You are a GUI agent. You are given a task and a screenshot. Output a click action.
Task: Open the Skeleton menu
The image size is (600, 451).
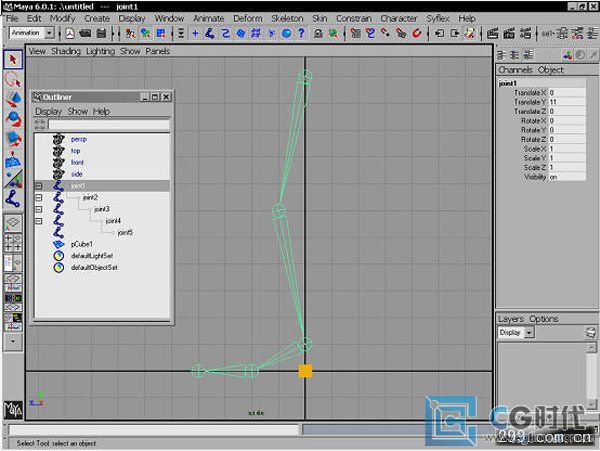point(287,18)
